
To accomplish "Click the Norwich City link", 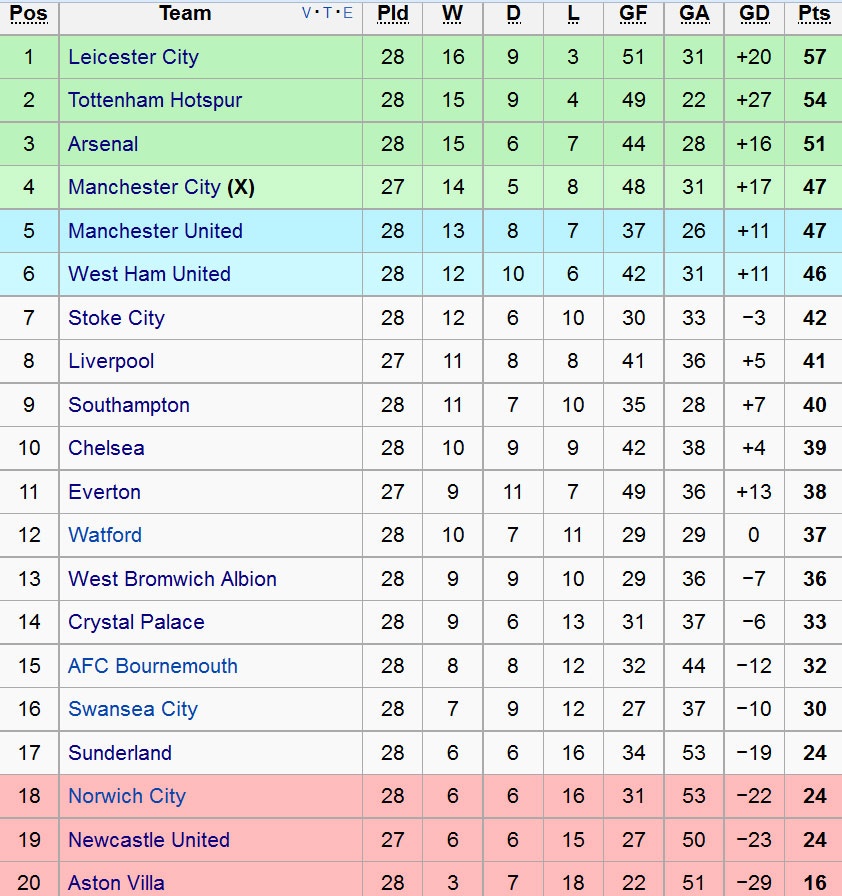I will click(127, 796).
